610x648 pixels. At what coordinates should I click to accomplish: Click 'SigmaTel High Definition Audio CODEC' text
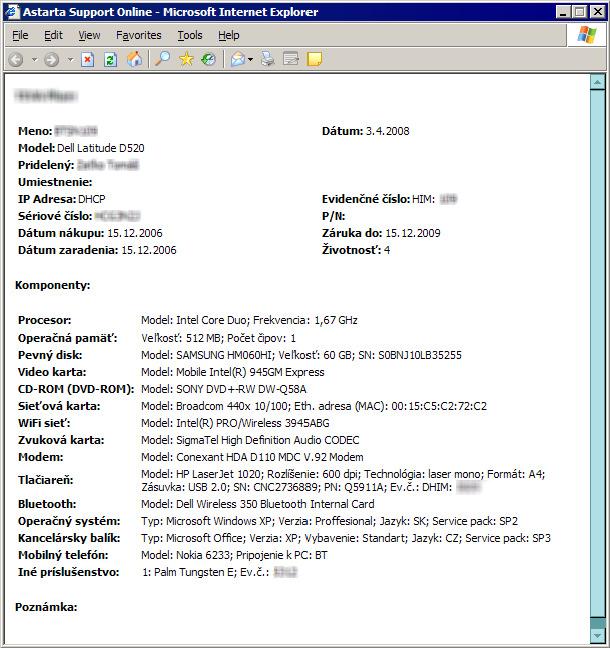click(x=268, y=440)
